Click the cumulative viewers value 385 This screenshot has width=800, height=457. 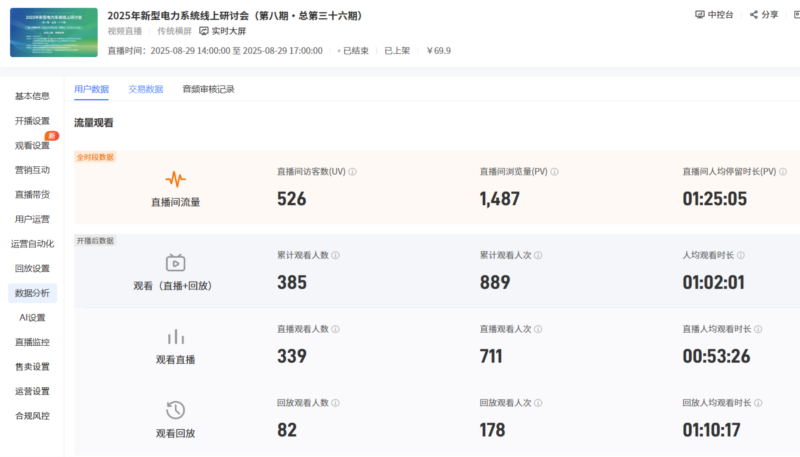pyautogui.click(x=292, y=282)
